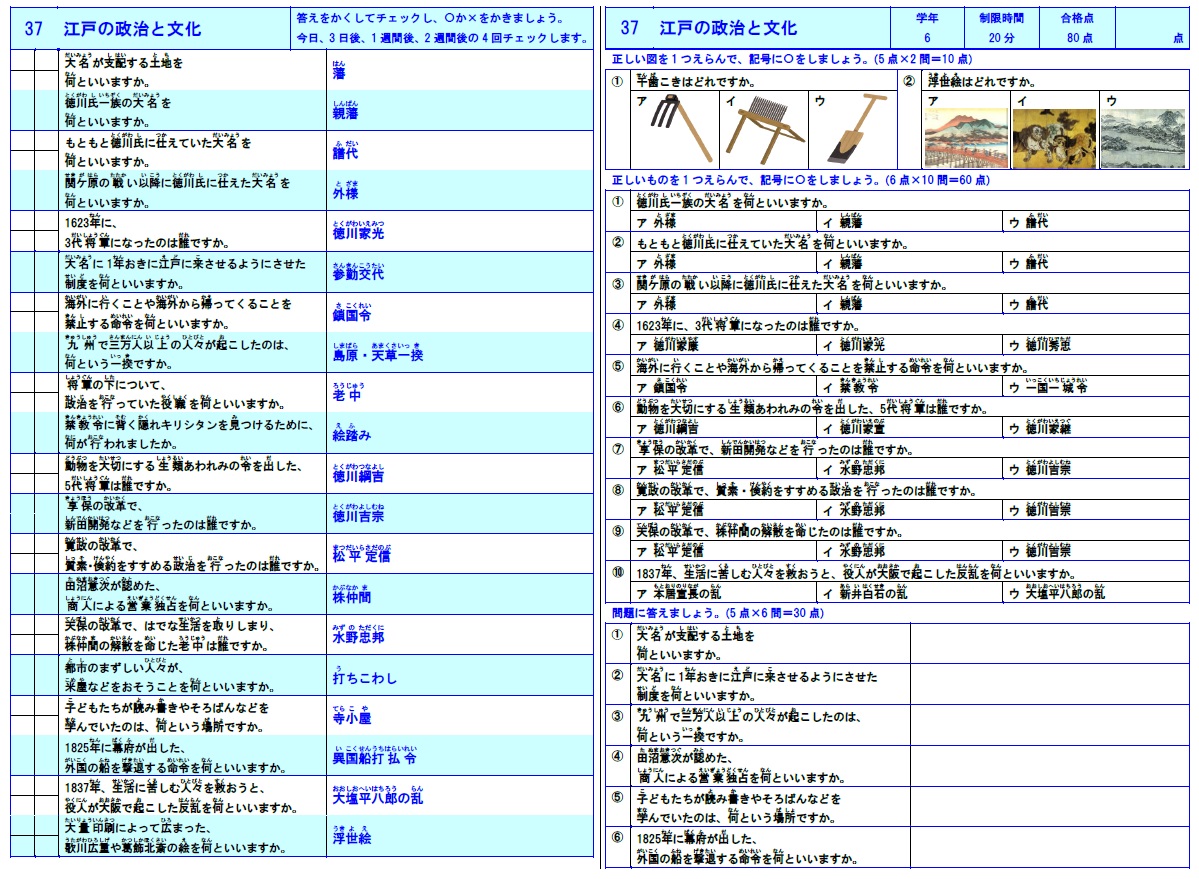Choose red mountain print ア for the 浮世絵 question
The image size is (1199, 879).
[x=966, y=138]
